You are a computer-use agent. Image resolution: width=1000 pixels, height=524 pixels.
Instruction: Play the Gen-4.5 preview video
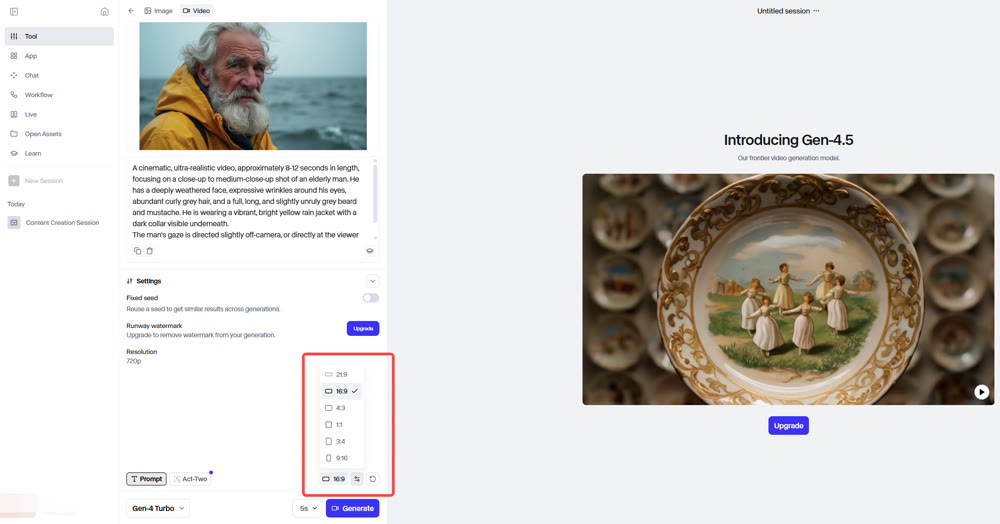tap(982, 392)
